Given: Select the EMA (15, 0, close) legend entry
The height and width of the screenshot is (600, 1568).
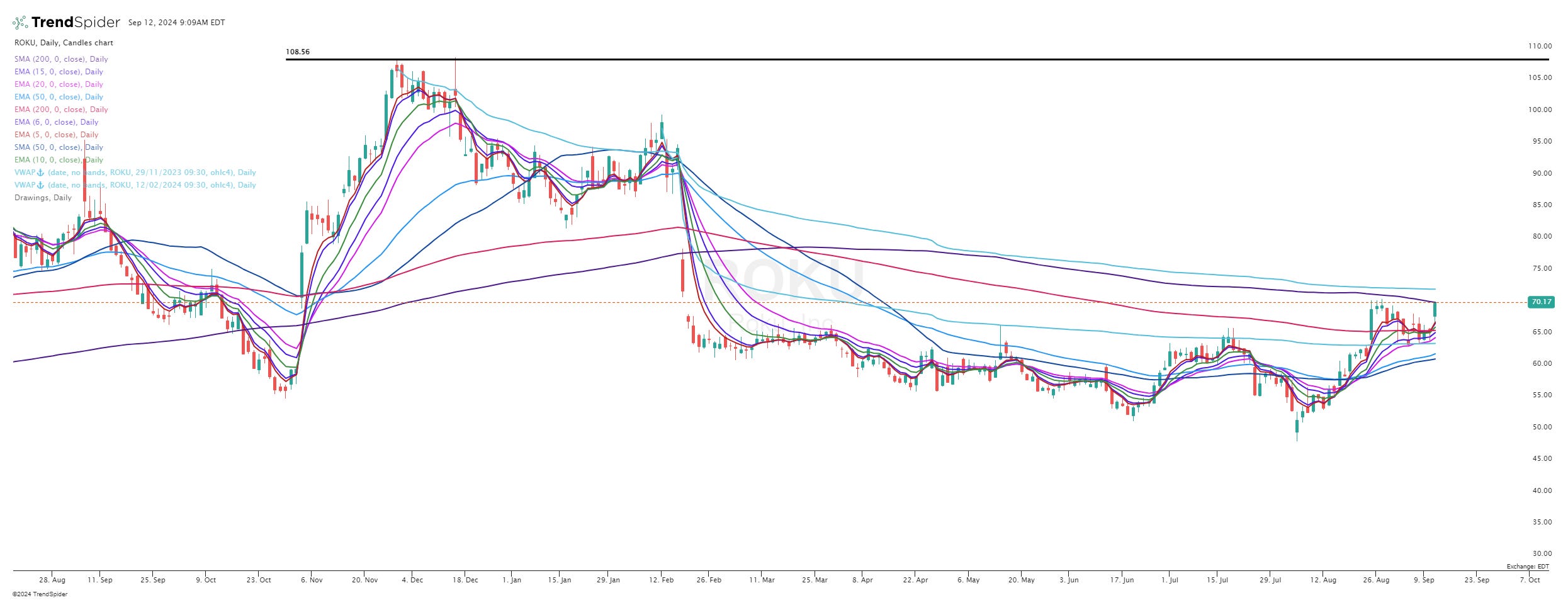Looking at the screenshot, I should click(59, 72).
